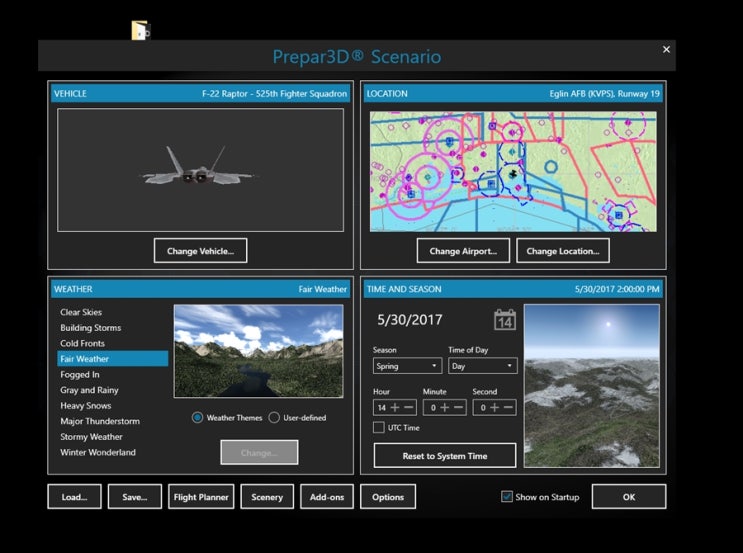Click the Save scenario button
743x553 pixels.
(135, 497)
